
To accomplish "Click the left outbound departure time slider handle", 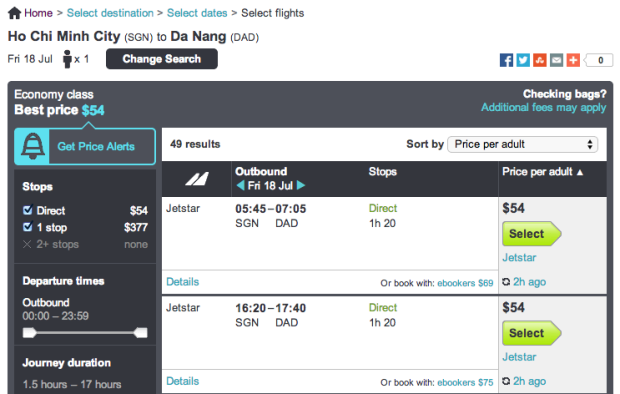I will point(29,333).
